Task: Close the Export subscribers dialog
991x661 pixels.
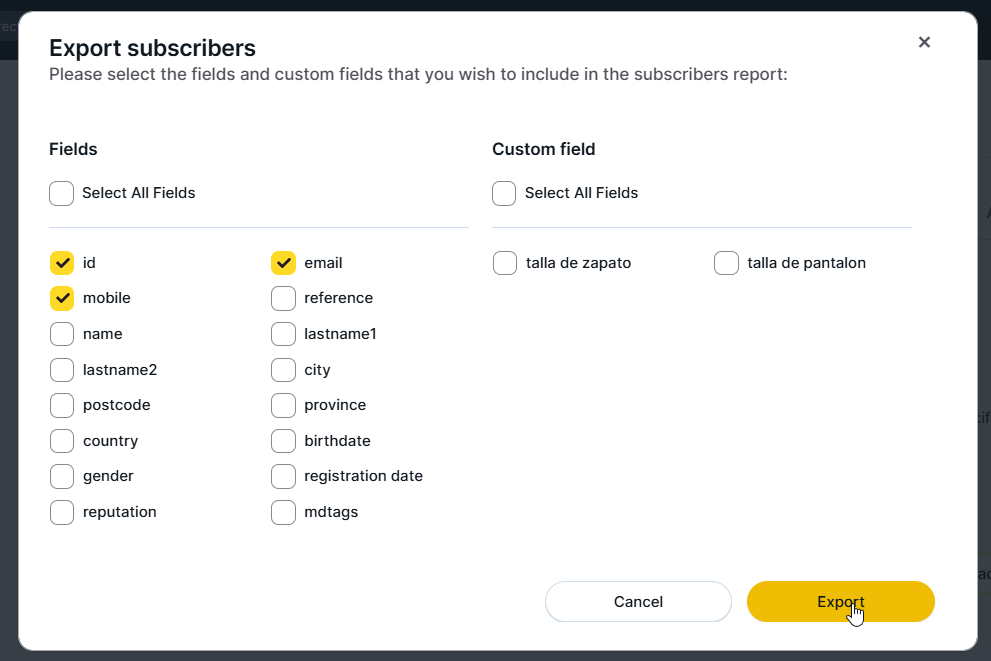Action: 924,42
